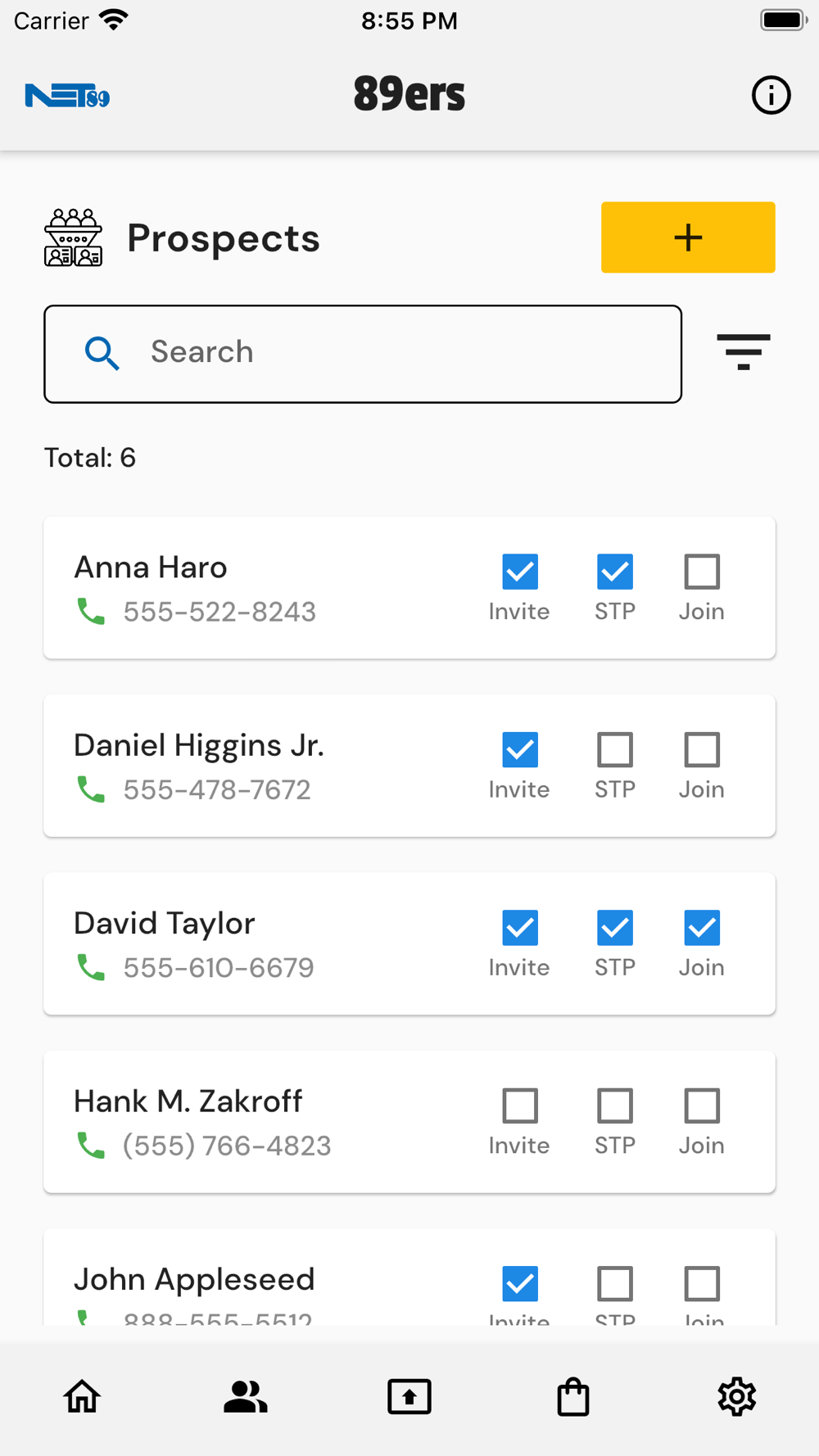The width and height of the screenshot is (819, 1456).
Task: Check Invite for Hank M. Zakroff
Action: (520, 1106)
